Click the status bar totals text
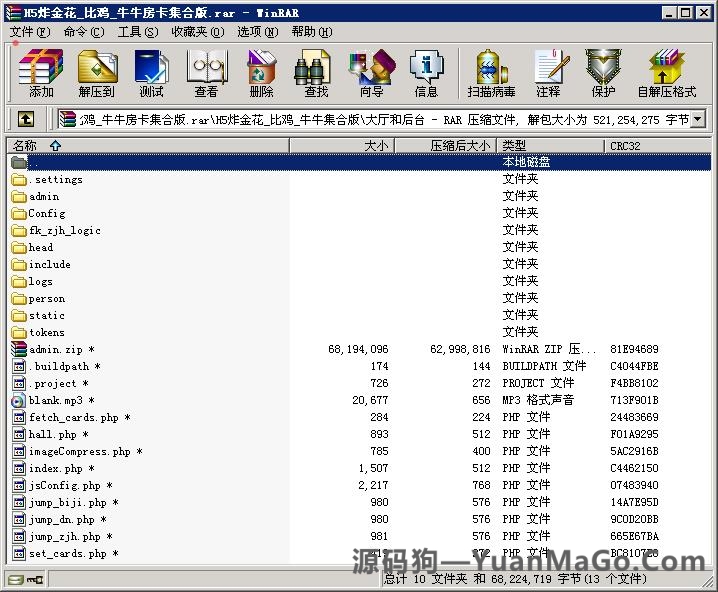 coord(515,579)
